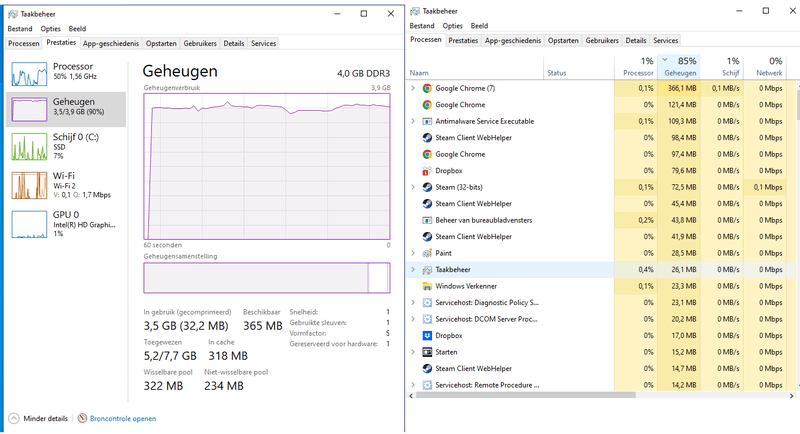Open Opstarten tab in right window

coord(563,40)
